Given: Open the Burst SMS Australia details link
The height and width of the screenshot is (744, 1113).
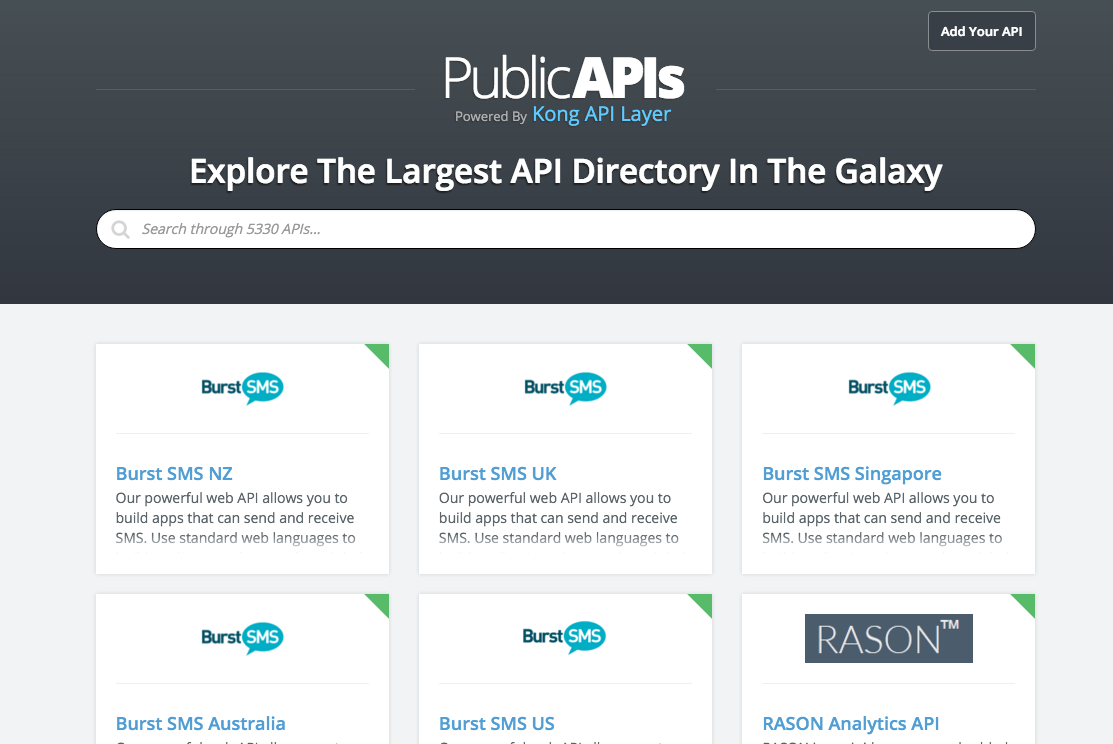Looking at the screenshot, I should [x=200, y=723].
